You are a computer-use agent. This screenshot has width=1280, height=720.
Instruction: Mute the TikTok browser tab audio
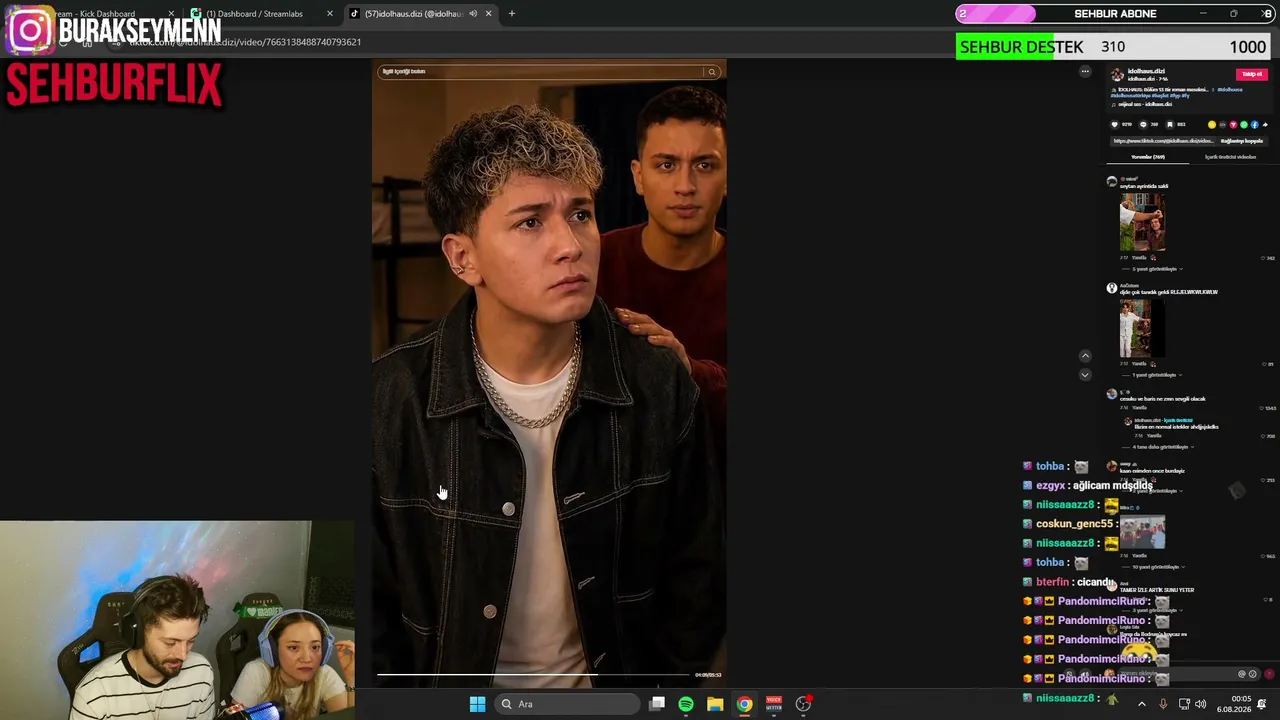[473, 14]
